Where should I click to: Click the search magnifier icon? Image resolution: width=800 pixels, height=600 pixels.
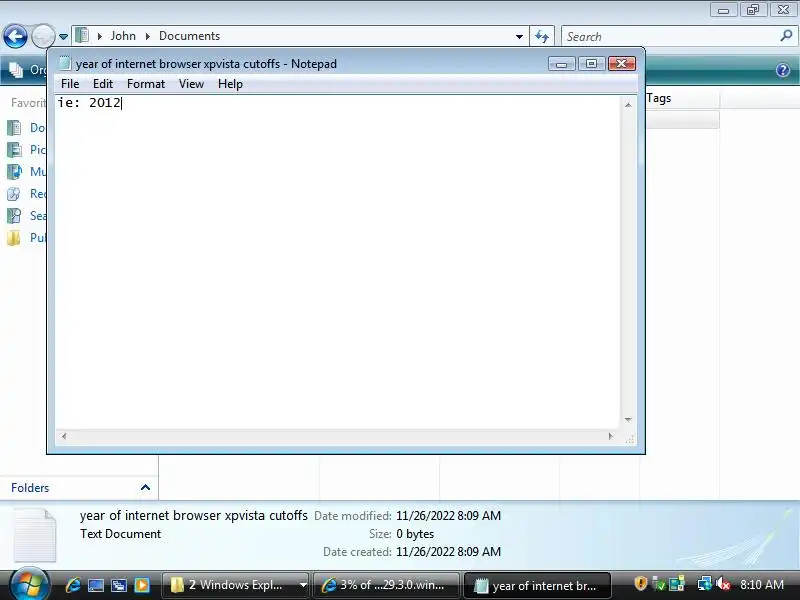(x=786, y=36)
